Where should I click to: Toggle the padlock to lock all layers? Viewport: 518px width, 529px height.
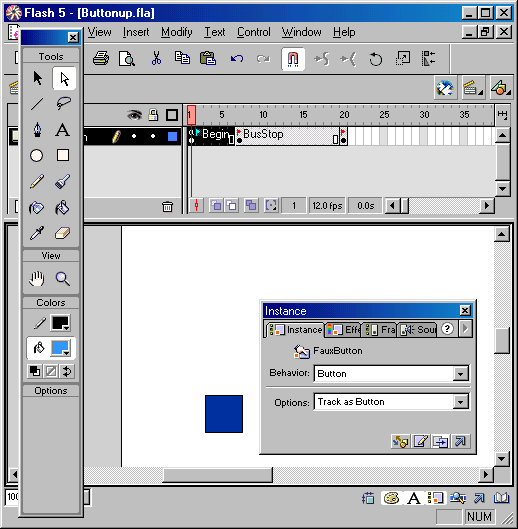(153, 115)
